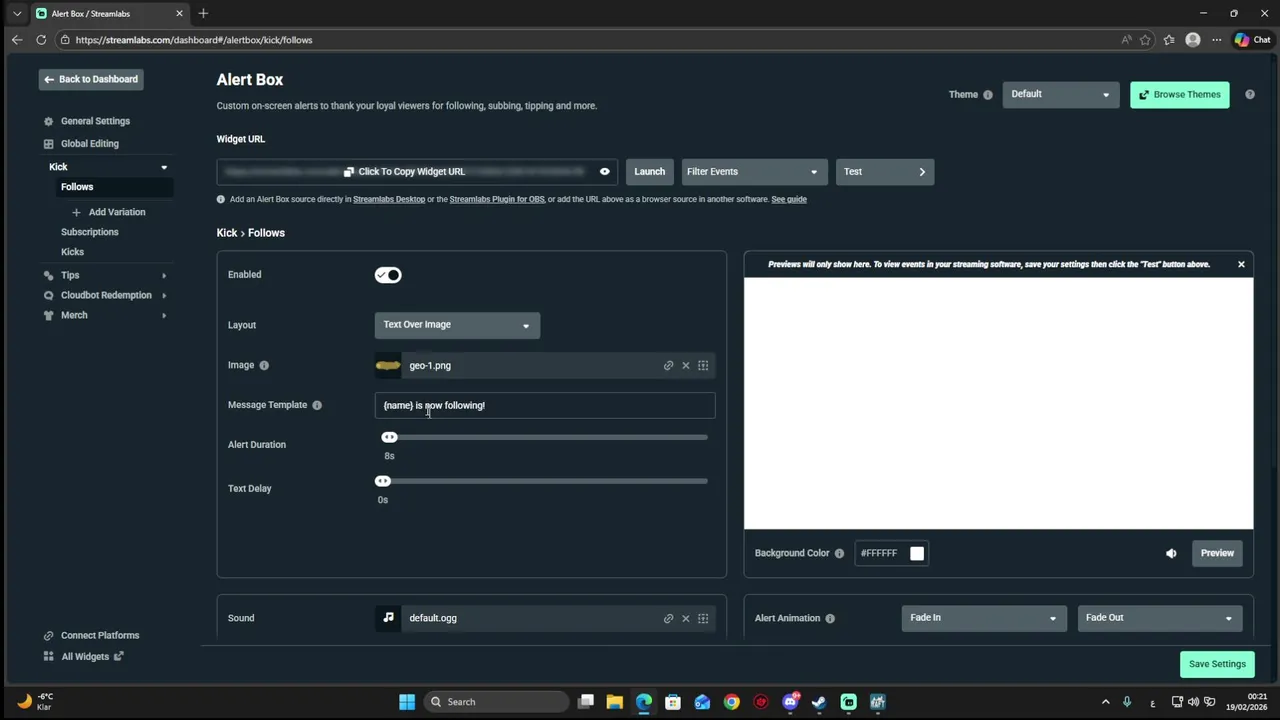Click the Launch button
This screenshot has height=720, width=1280.
(649, 172)
